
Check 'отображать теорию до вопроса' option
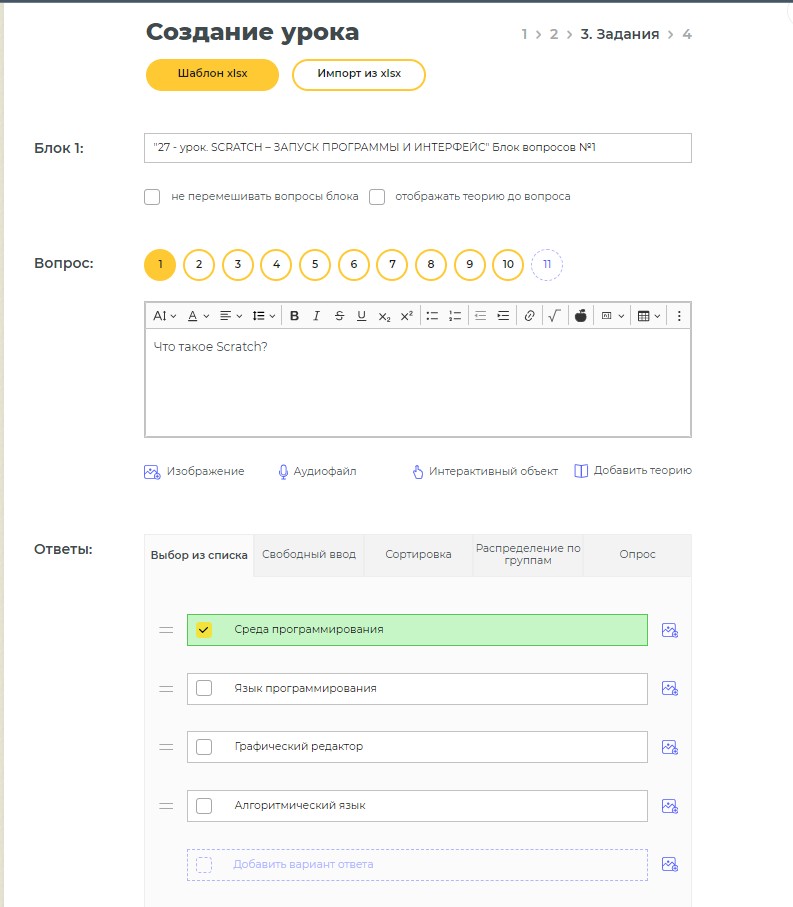click(x=377, y=197)
